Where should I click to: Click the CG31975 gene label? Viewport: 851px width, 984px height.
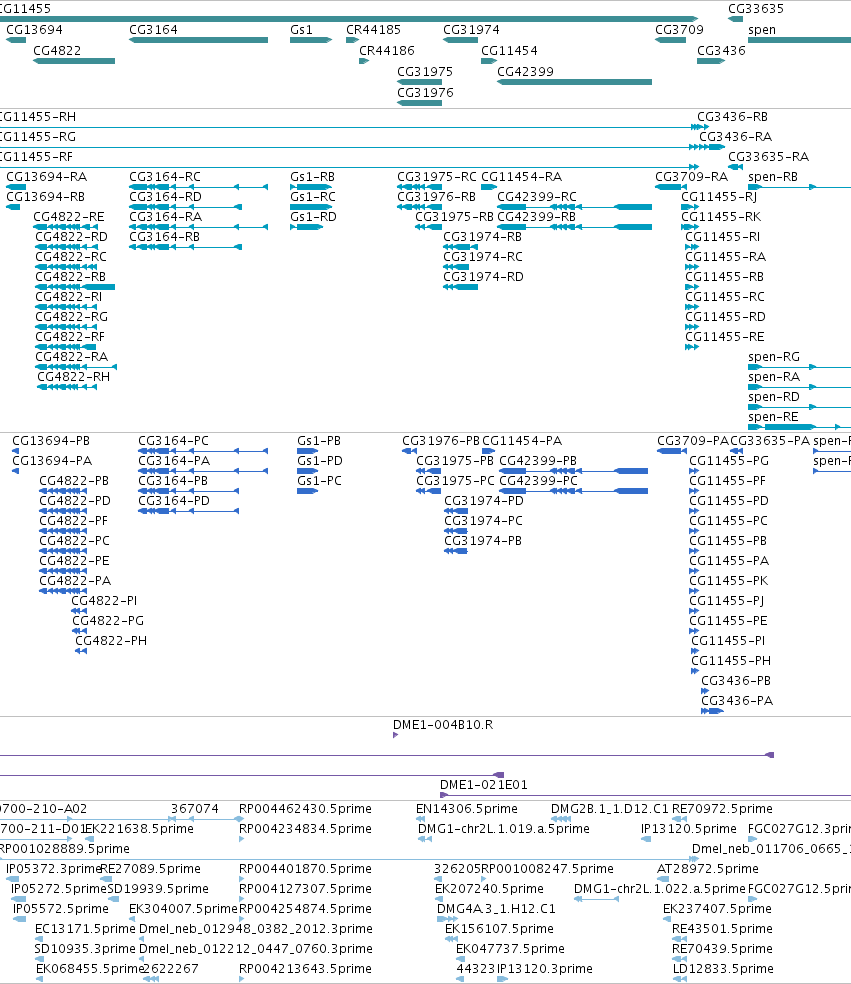point(425,72)
